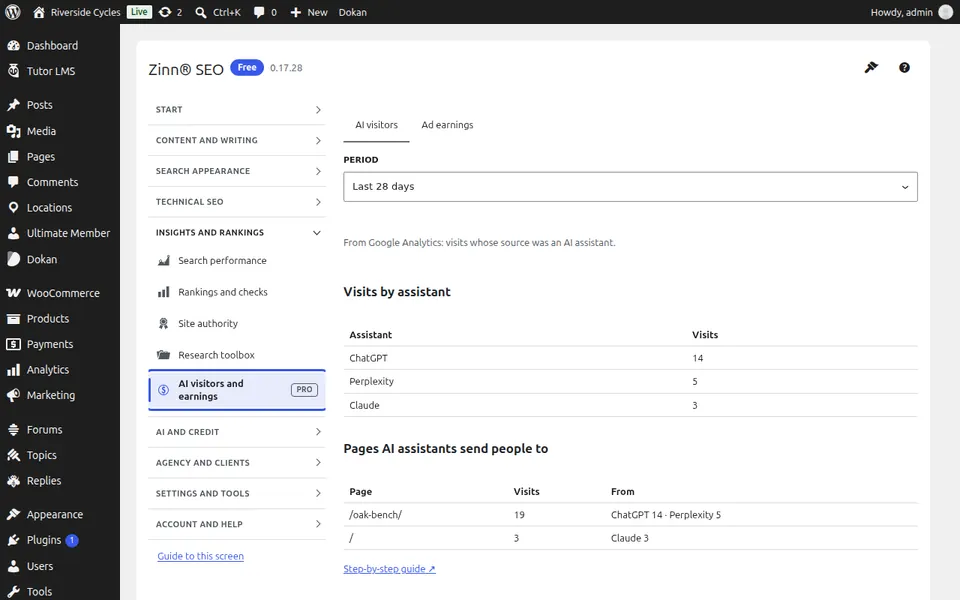Click the Perplexity assistant row
This screenshot has width=960, height=600.
coord(630,381)
